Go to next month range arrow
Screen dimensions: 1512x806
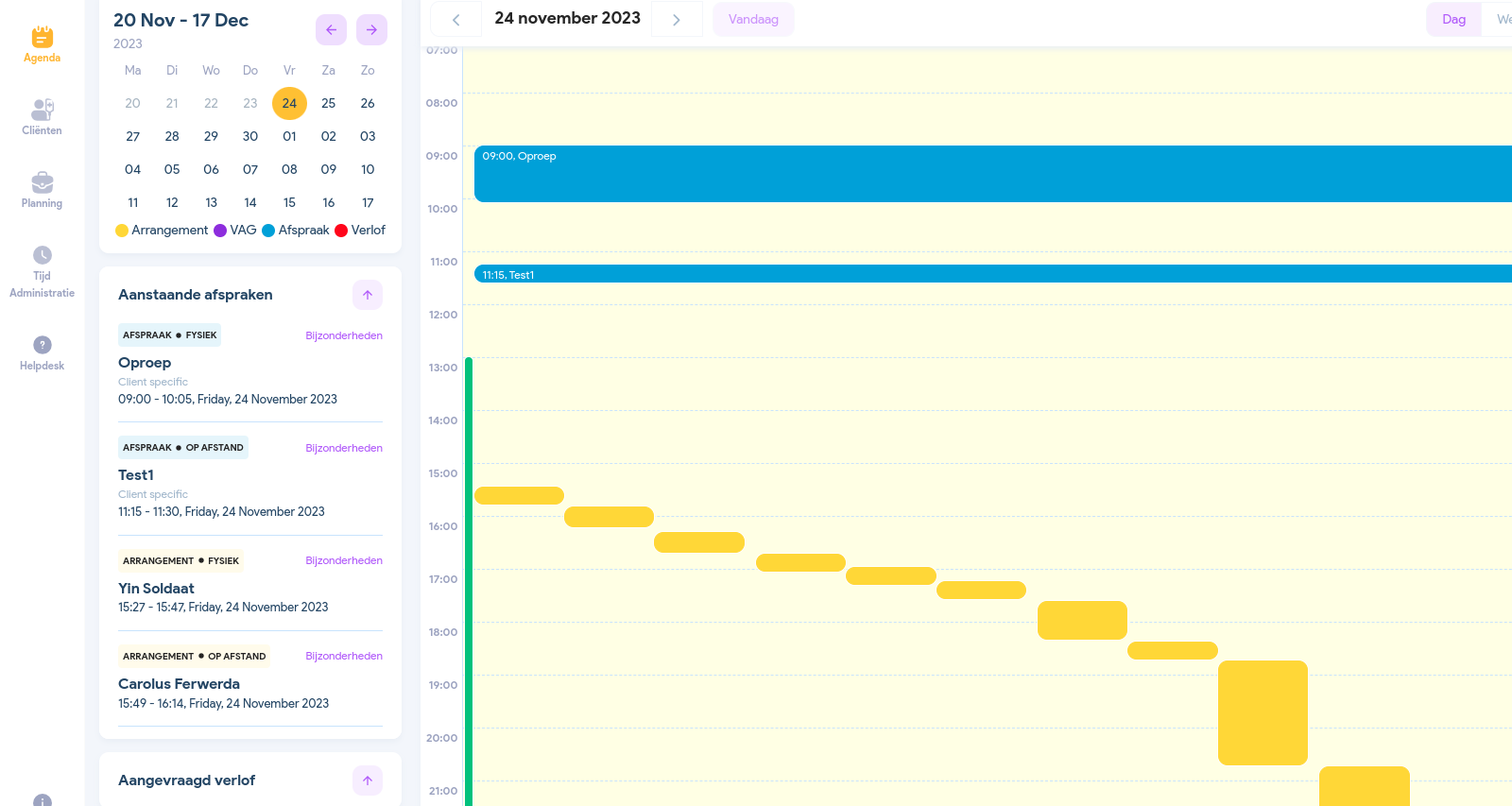[371, 30]
